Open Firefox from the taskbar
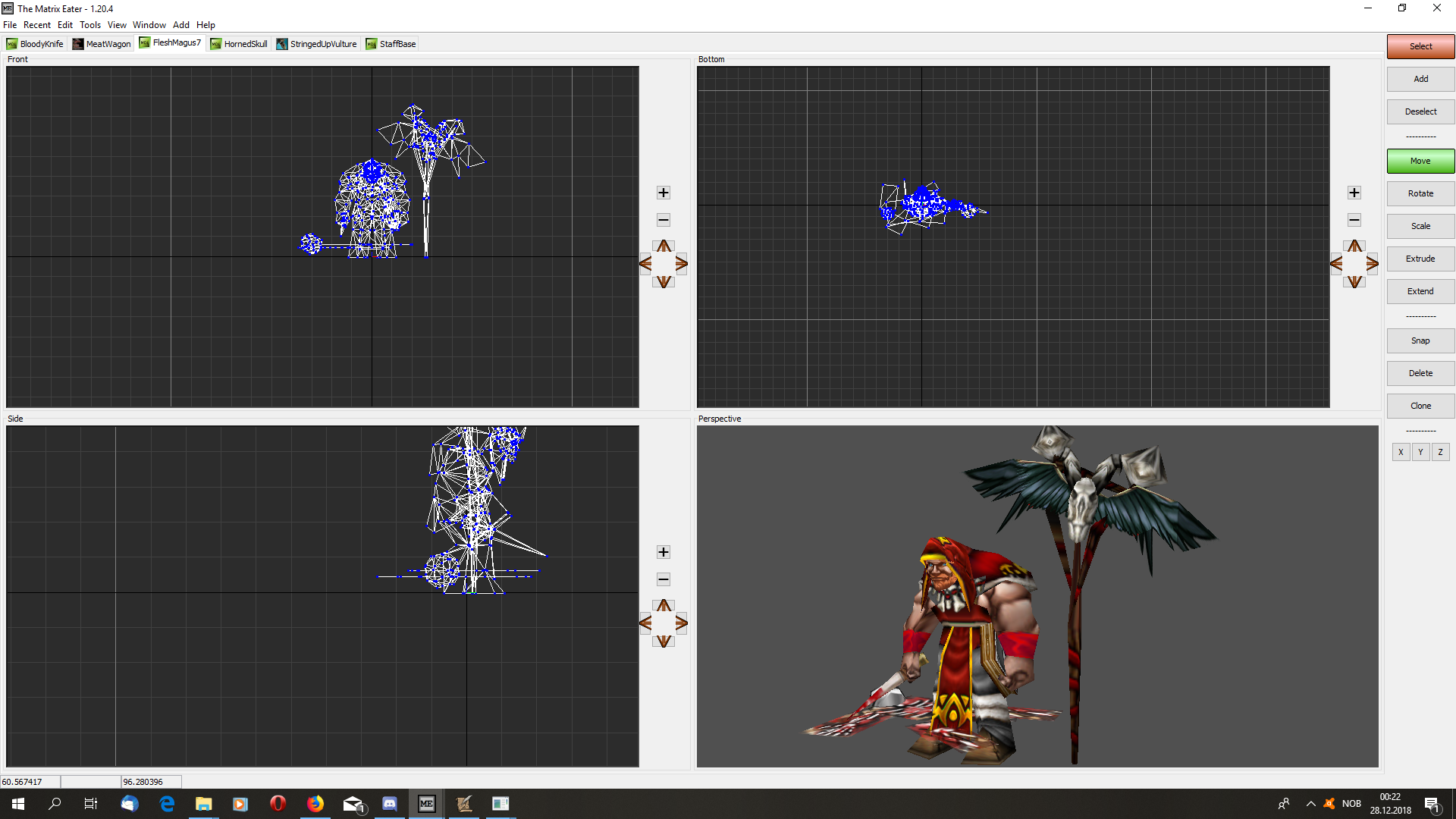1456x819 pixels. pos(315,804)
